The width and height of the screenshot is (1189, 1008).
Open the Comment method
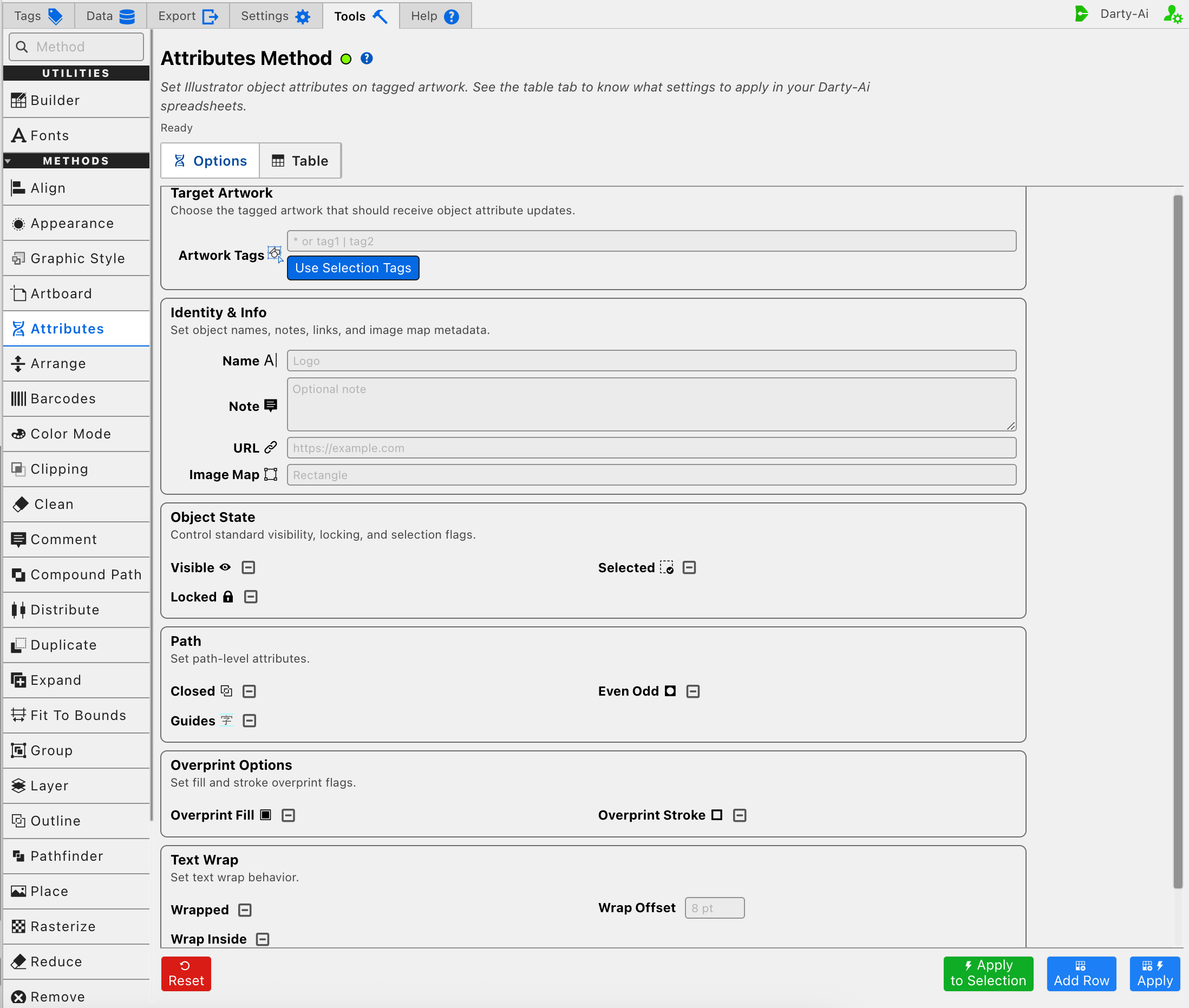pos(76,539)
